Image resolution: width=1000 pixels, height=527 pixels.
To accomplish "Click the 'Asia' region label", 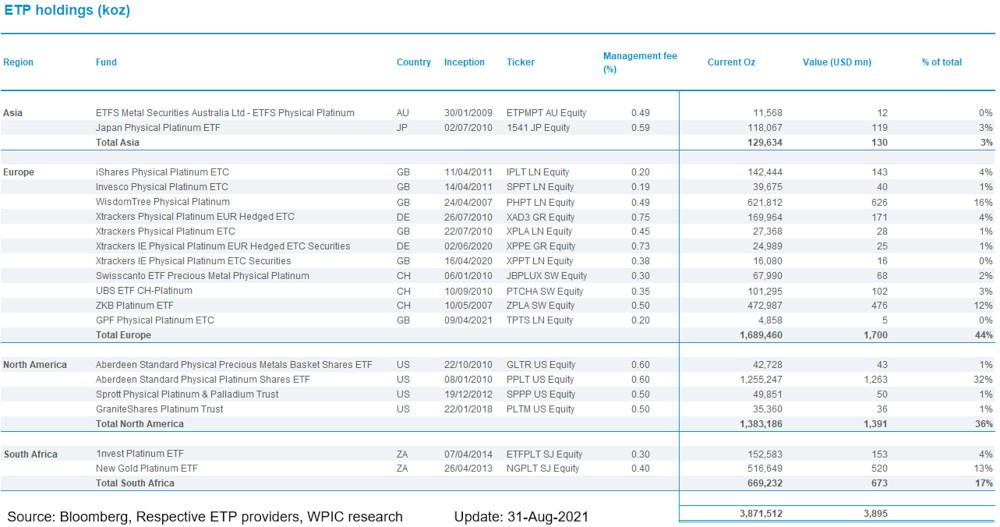I will (x=13, y=113).
